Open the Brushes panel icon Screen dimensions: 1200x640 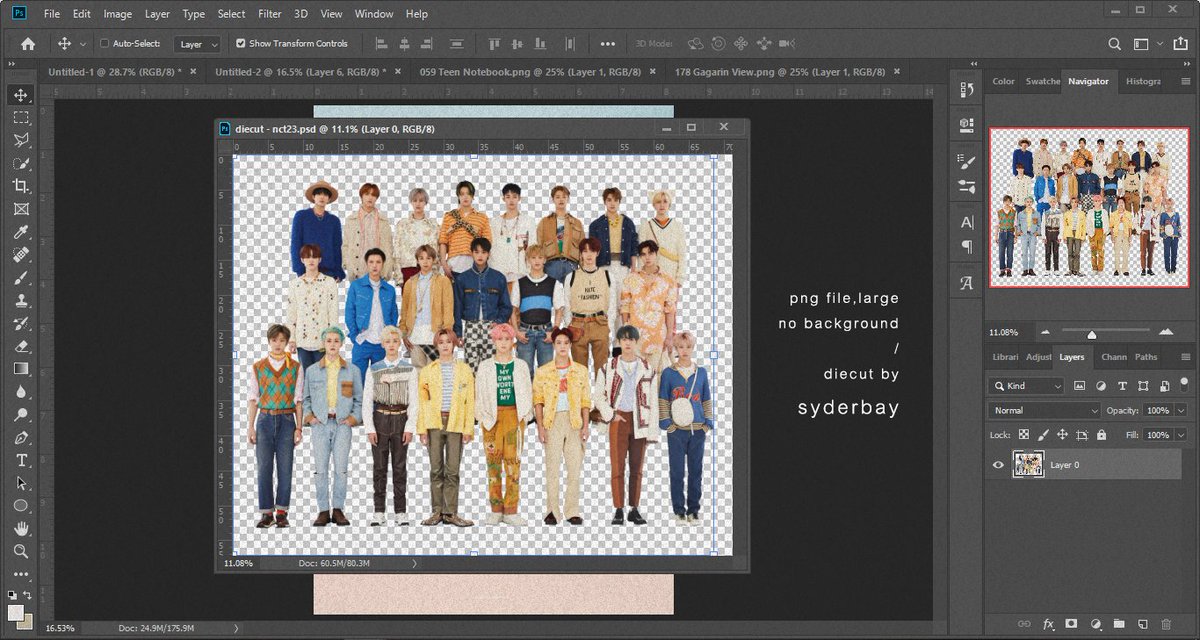(966, 162)
